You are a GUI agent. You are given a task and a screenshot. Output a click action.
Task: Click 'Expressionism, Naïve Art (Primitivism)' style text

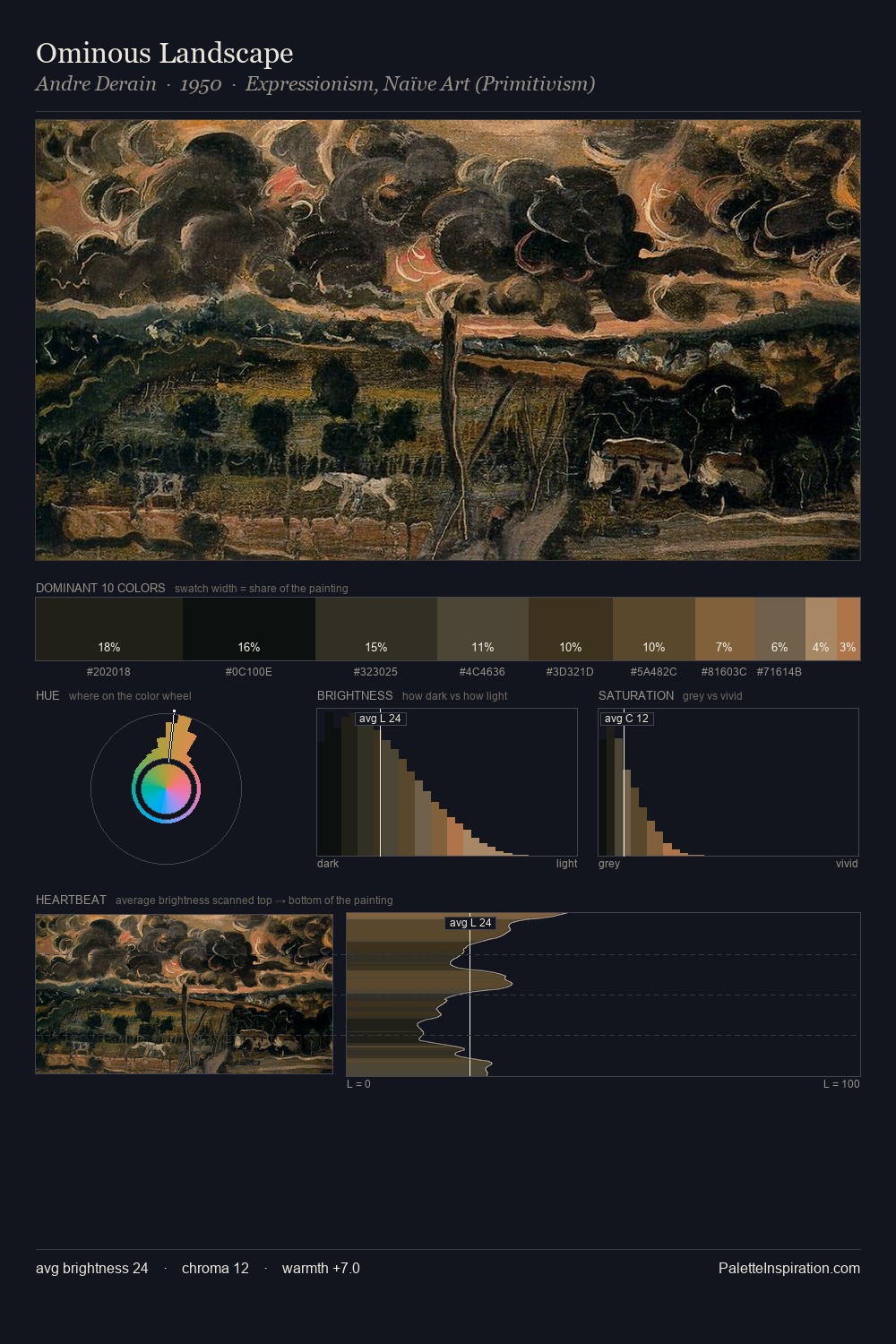(x=420, y=84)
